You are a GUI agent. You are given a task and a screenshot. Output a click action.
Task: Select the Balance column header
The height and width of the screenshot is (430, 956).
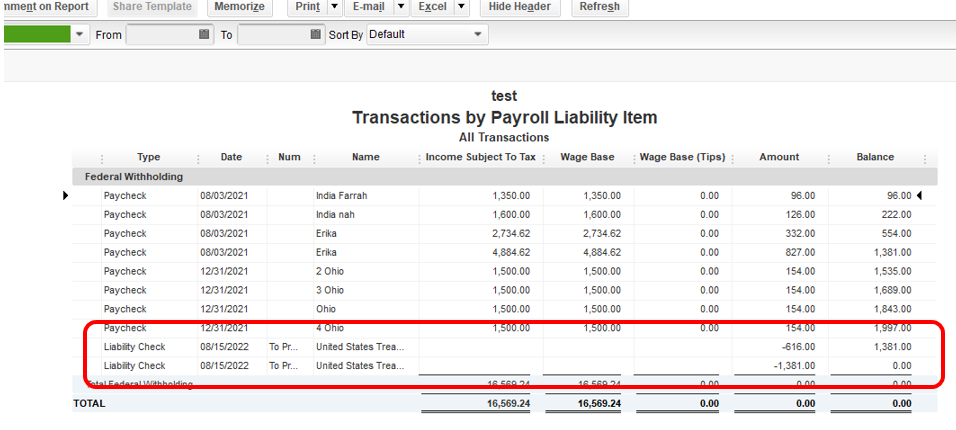pyautogui.click(x=875, y=157)
